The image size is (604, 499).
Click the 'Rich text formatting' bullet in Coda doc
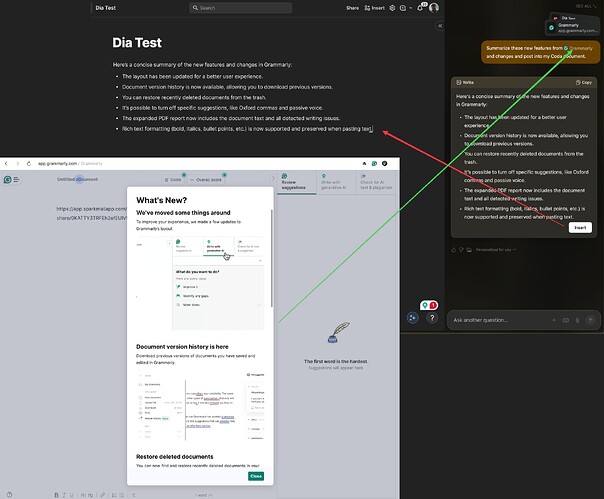247,129
